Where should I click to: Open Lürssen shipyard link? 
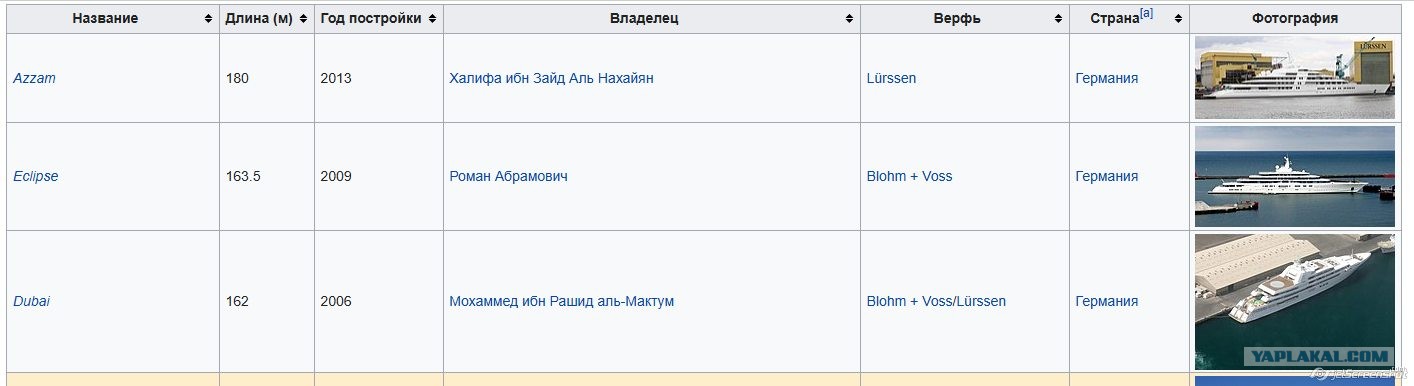pos(891,78)
